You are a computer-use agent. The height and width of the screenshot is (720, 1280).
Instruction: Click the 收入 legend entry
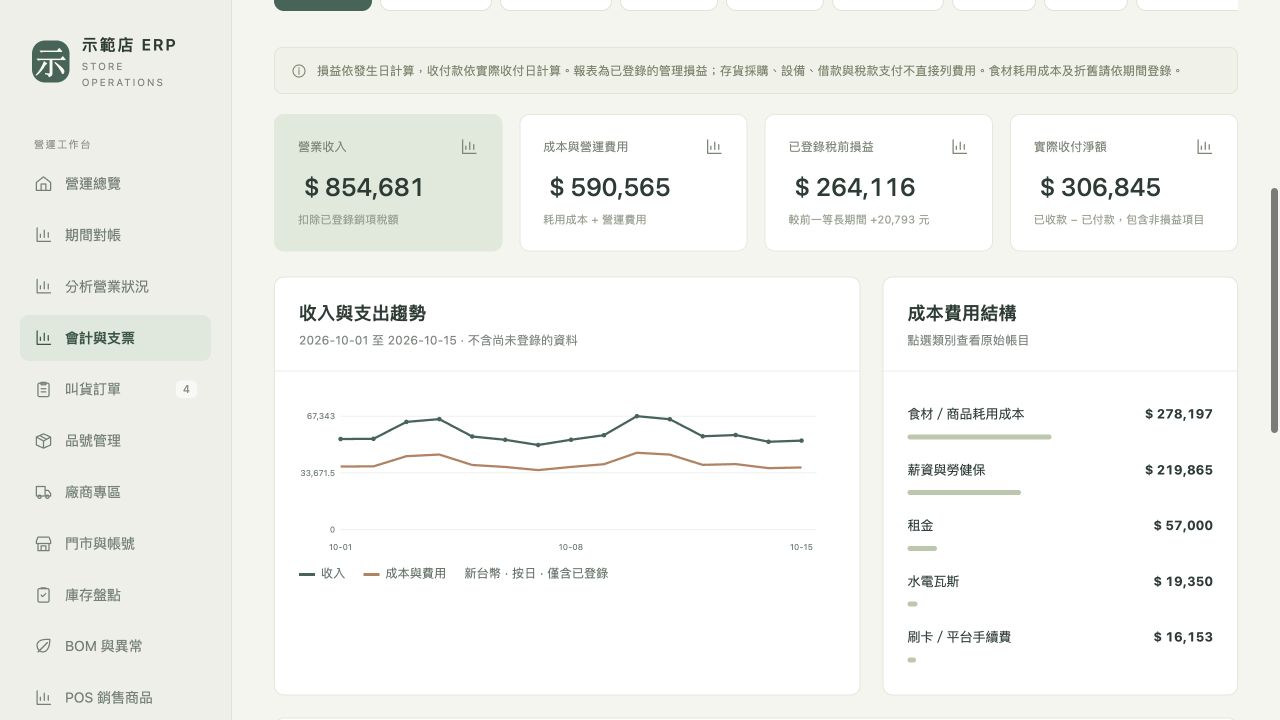[x=322, y=574]
